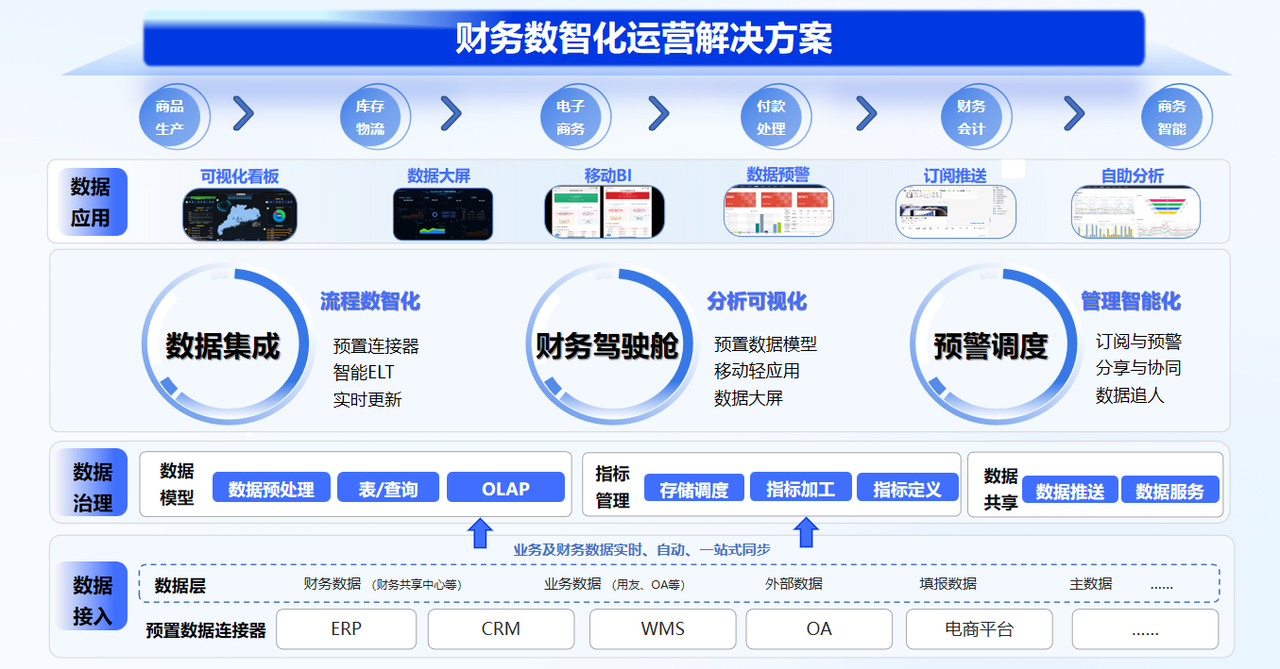Viewport: 1280px width, 669px height.
Task: Select the 数据追人 list item
Action: [1130, 395]
